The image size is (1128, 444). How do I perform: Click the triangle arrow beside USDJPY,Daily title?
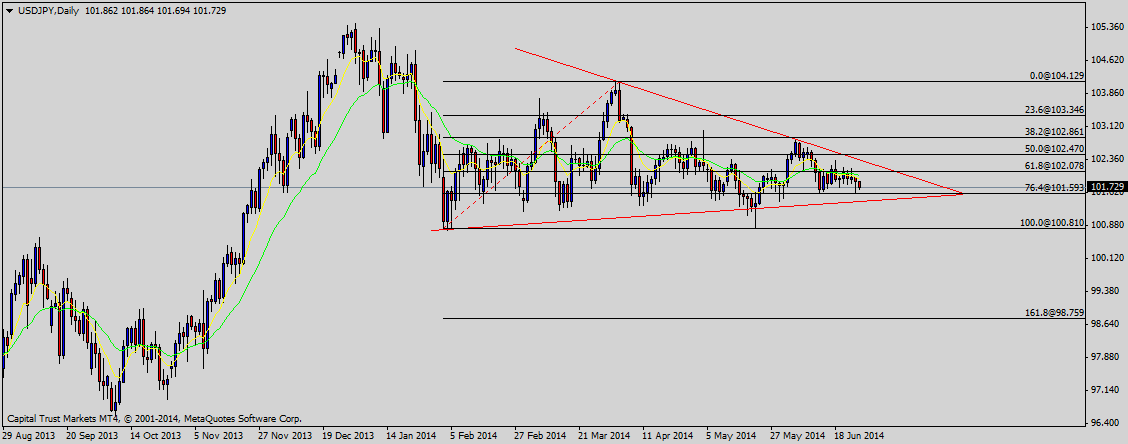[x=10, y=9]
